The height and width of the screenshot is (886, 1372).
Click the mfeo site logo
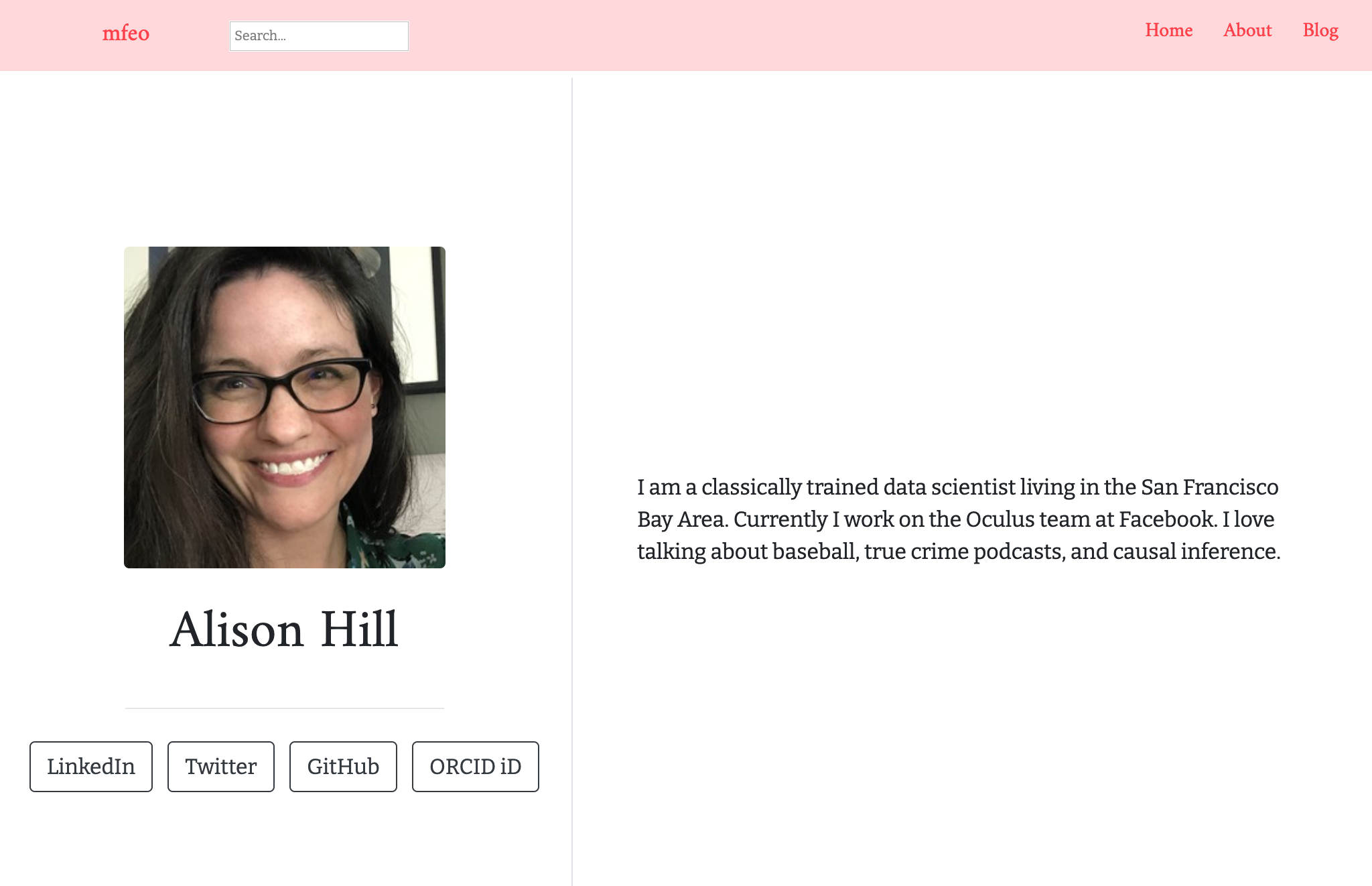(x=125, y=33)
